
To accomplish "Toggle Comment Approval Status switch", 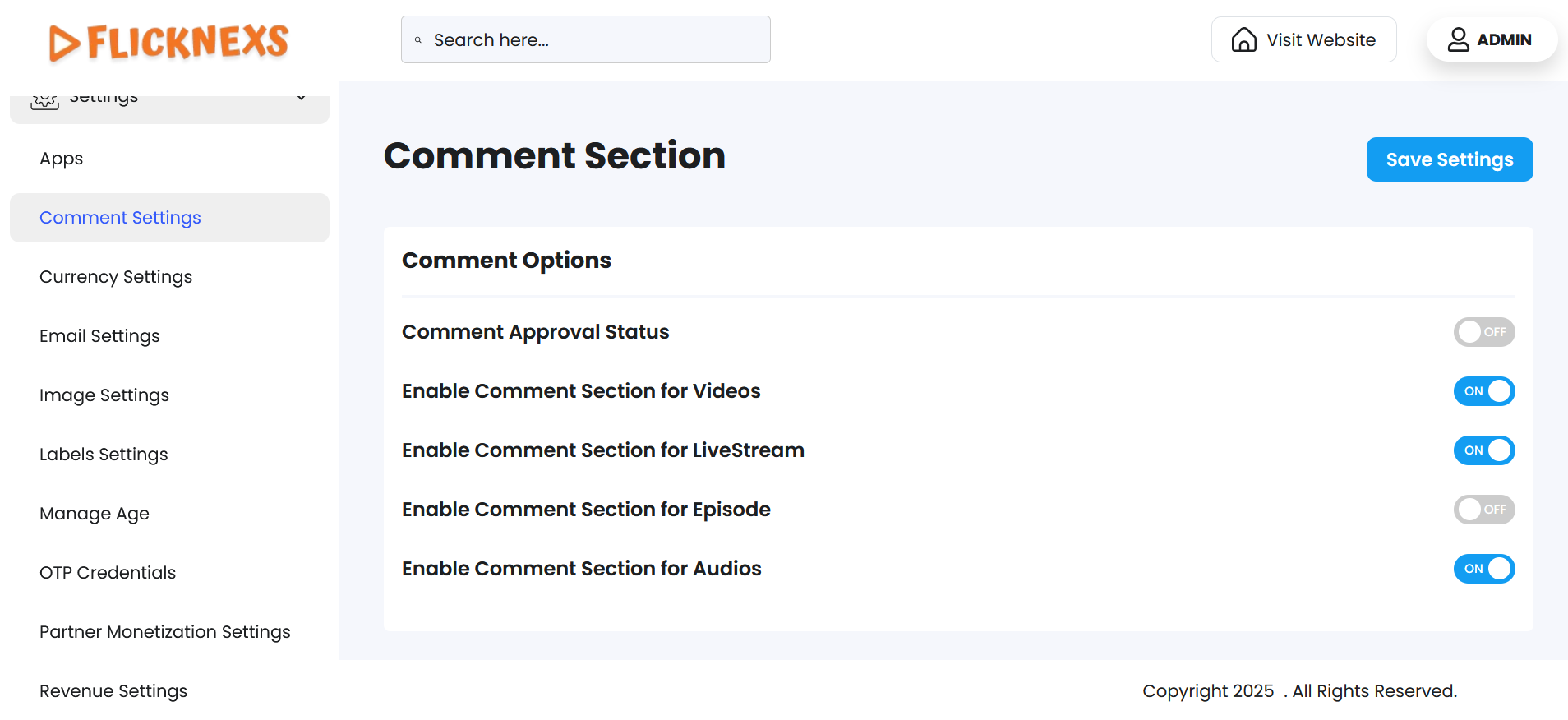I will pos(1483,332).
